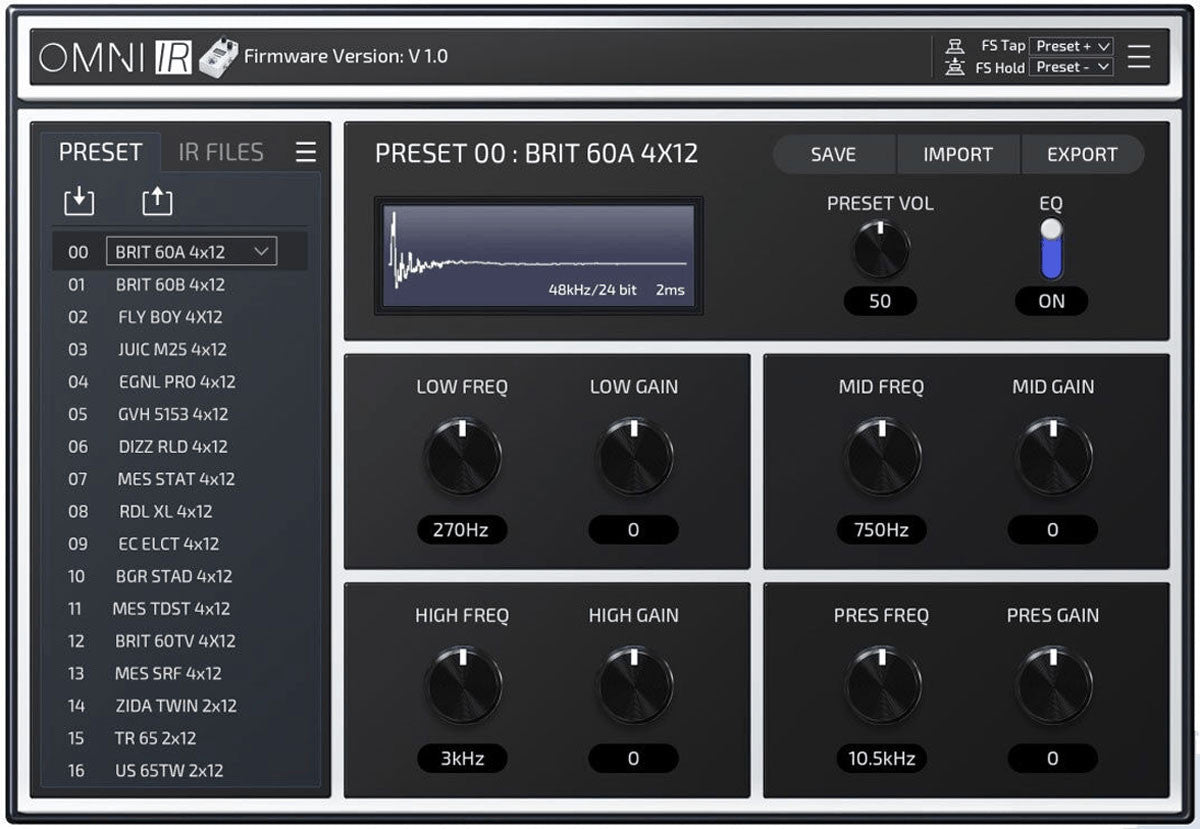Select preset 10 BGR STAD 4x12
The image size is (1200, 829).
click(x=180, y=576)
